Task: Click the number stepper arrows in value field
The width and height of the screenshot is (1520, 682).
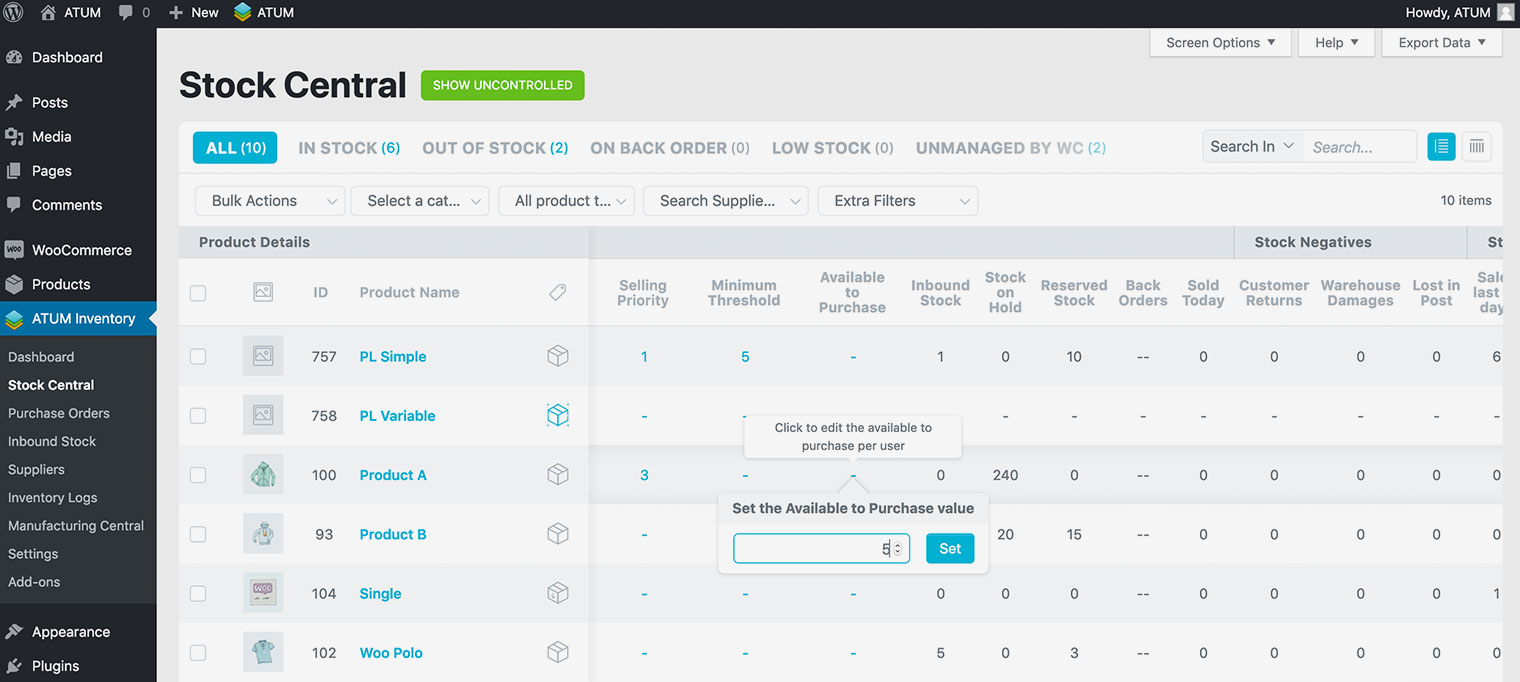Action: (x=897, y=548)
